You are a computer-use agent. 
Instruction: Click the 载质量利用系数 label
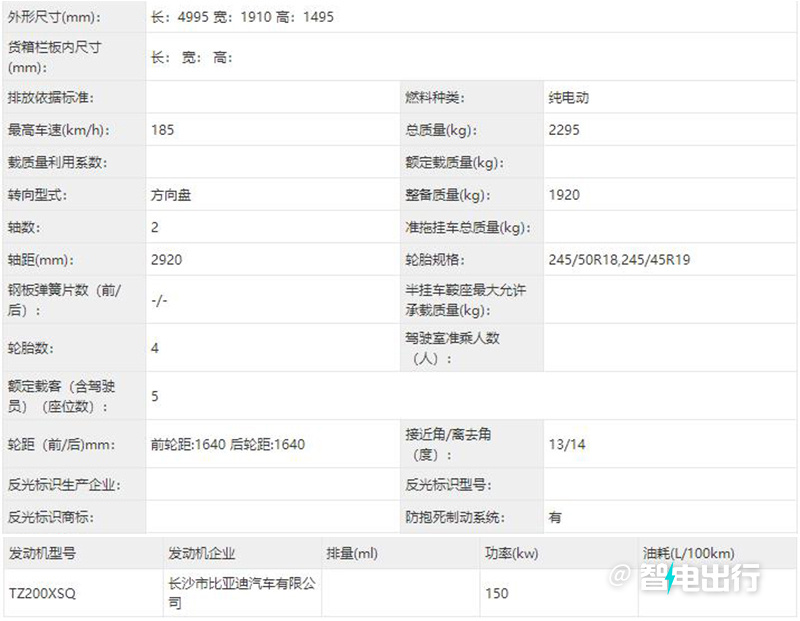[x=57, y=162]
